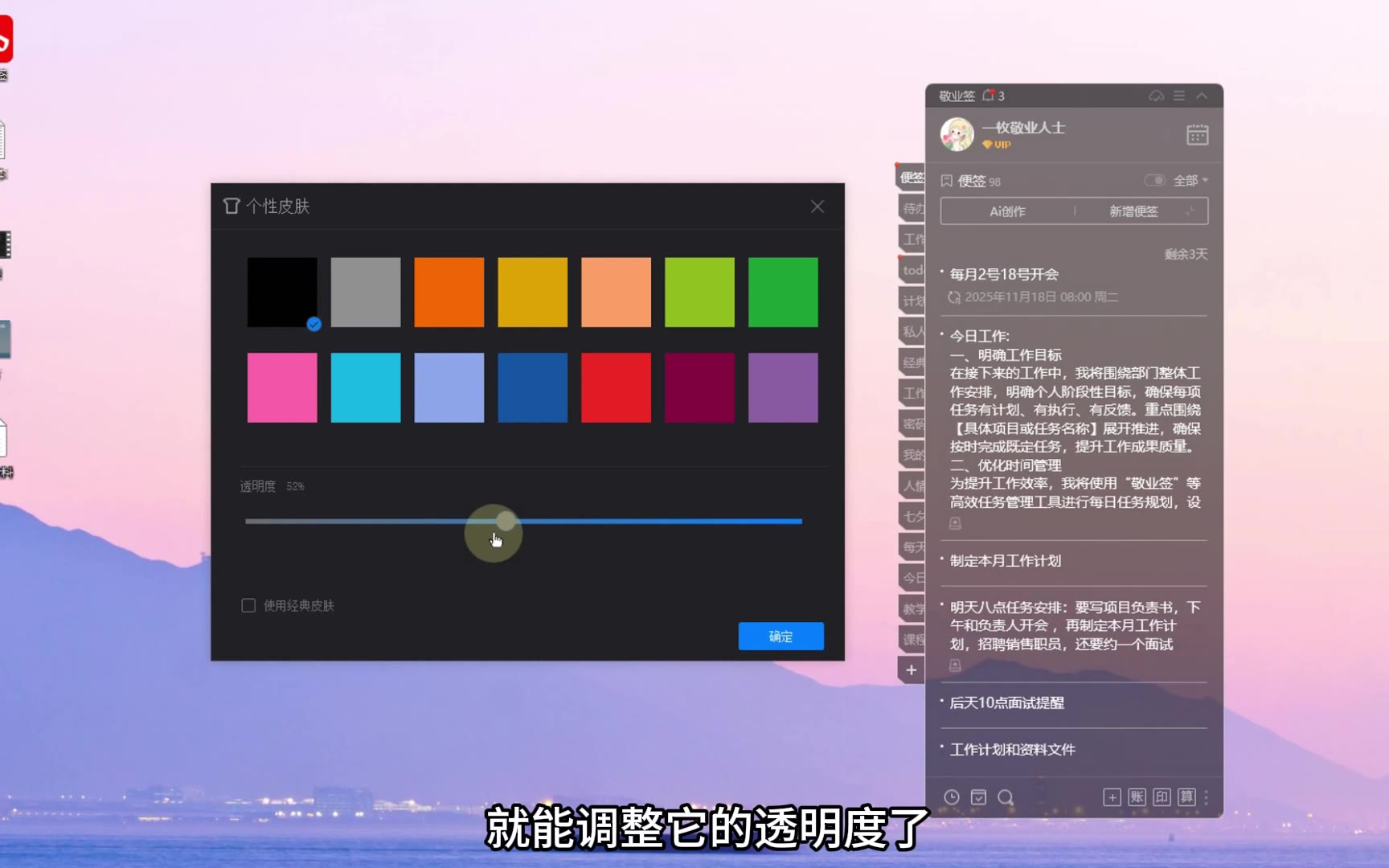Open the search magnifier in bottom toolbar
Viewport: 1389px width, 868px height.
tap(1005, 796)
